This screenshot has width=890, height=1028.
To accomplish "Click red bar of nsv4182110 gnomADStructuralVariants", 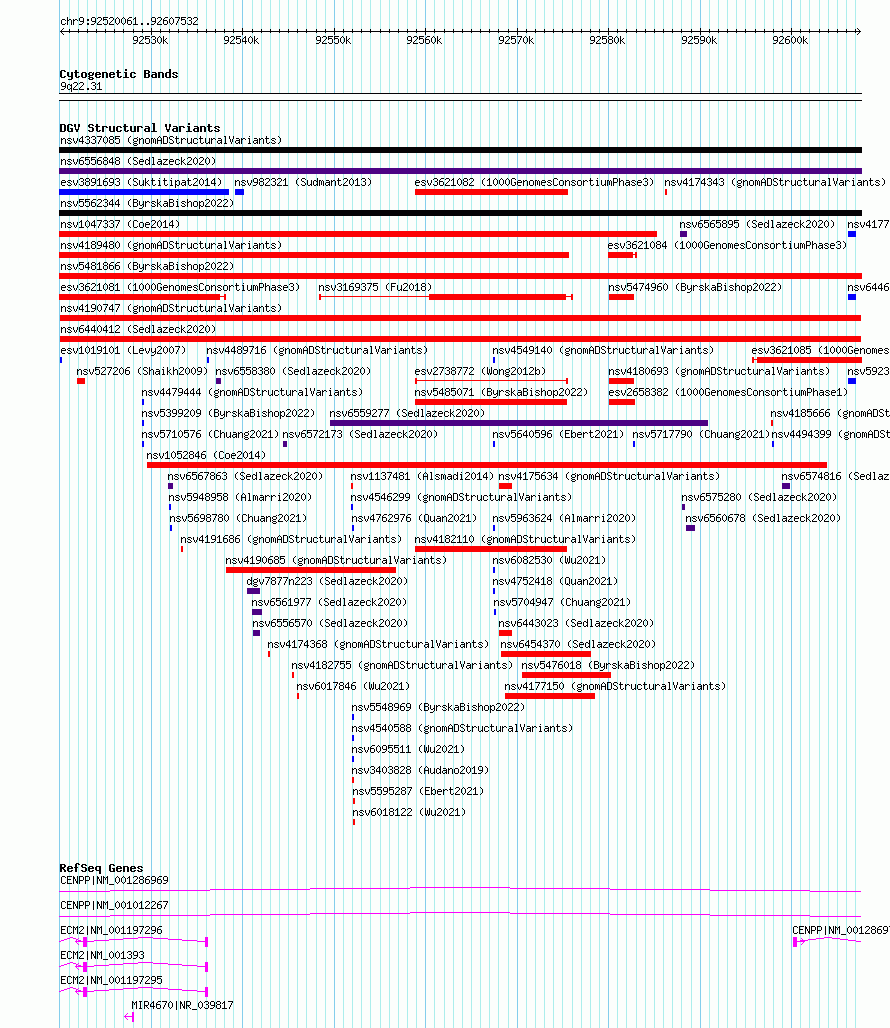I will click(x=491, y=549).
